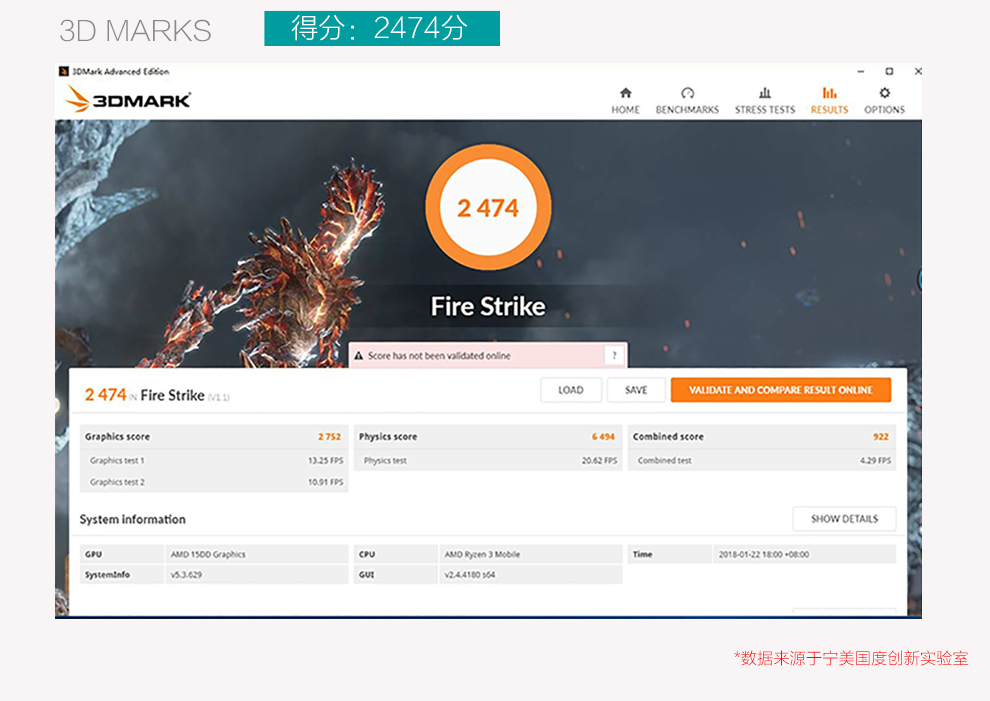Click the Physics test row
Image resolution: width=990 pixels, height=701 pixels.
[488, 460]
